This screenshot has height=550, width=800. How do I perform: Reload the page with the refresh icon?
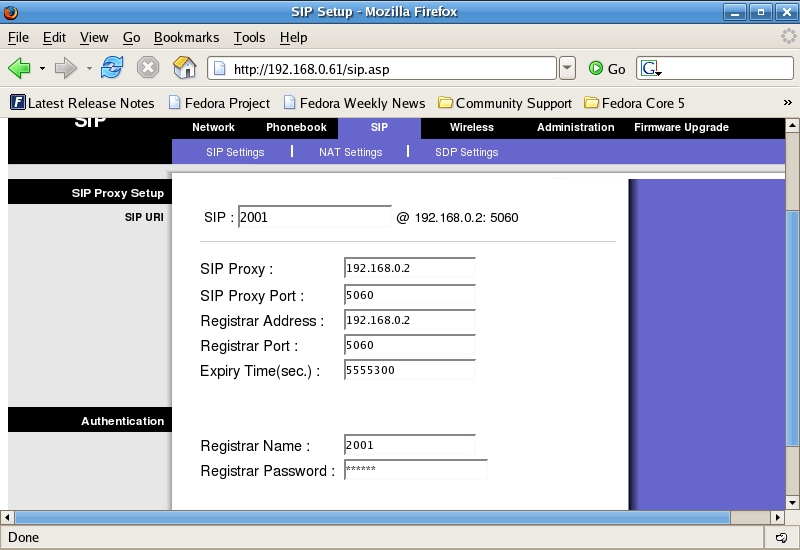112,68
